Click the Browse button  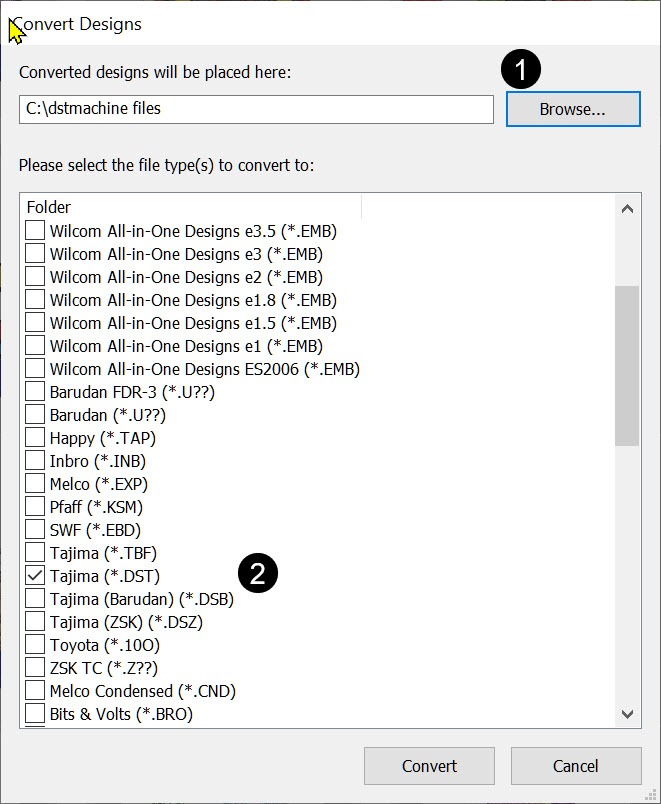(x=572, y=110)
